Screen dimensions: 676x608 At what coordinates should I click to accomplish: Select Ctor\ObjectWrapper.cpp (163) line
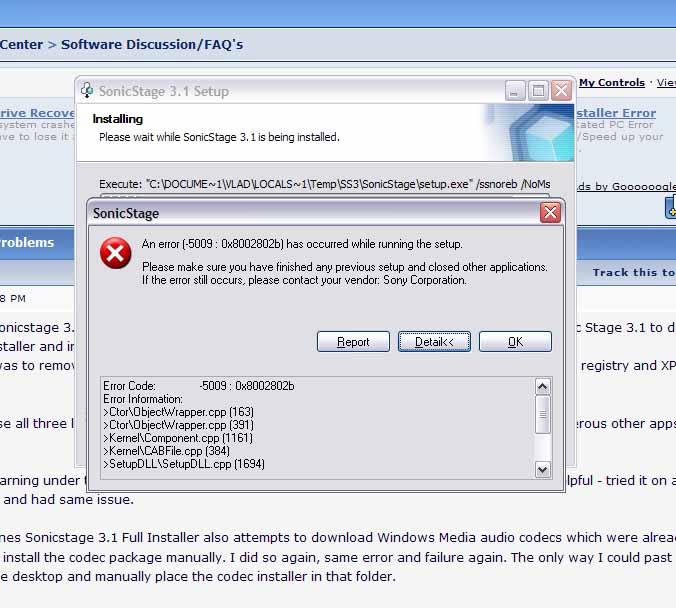coord(178,412)
